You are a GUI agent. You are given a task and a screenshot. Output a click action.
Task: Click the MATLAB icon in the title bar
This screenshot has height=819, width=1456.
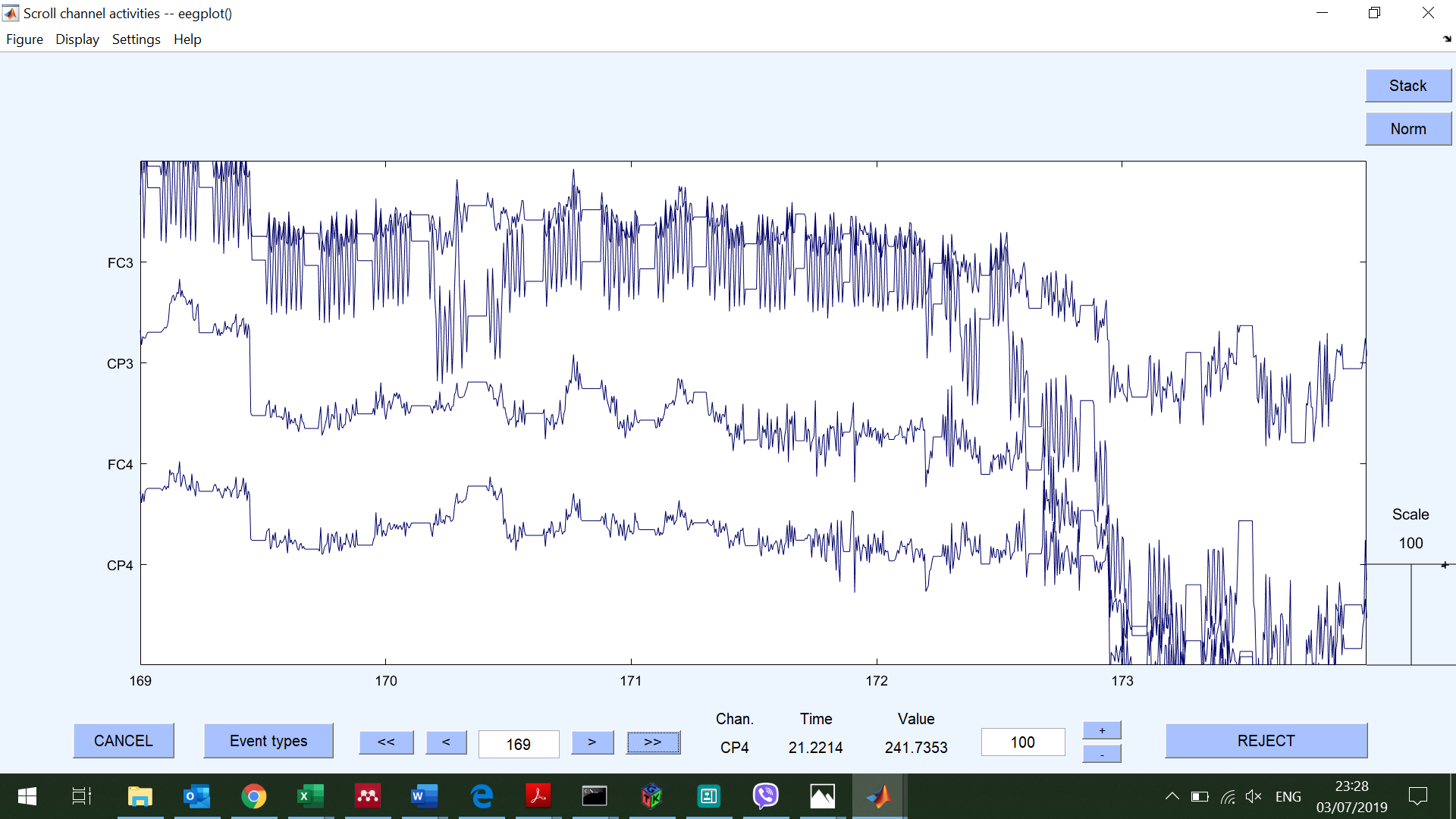coord(11,13)
